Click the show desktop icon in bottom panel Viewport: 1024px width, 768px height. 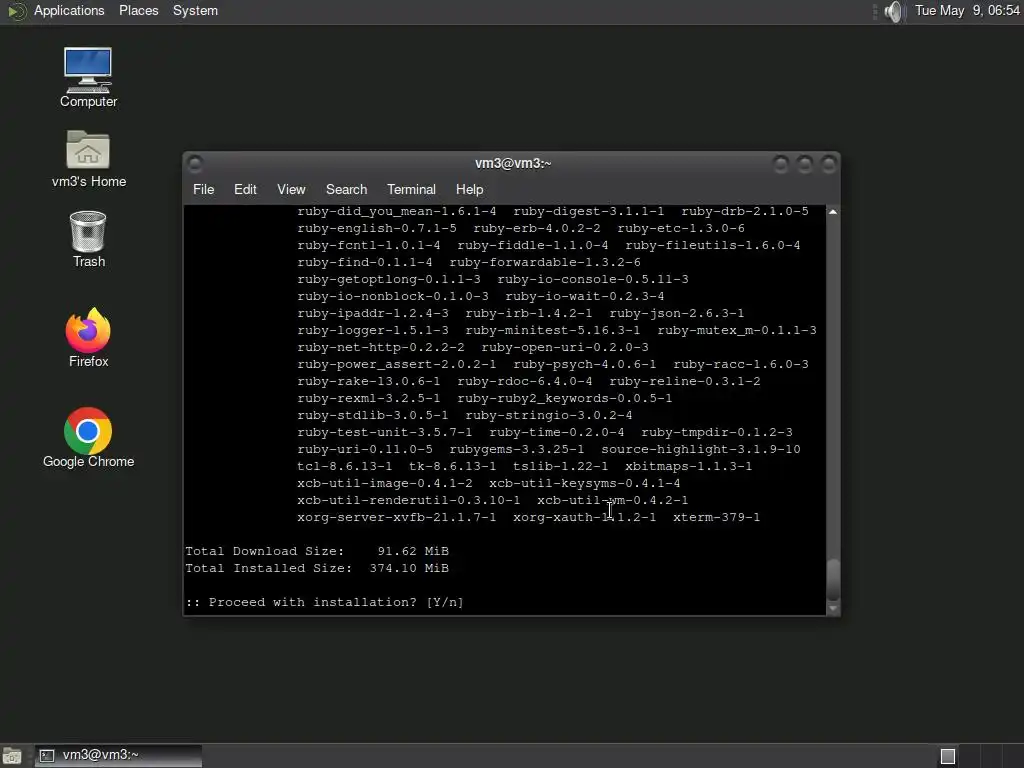pos(12,756)
